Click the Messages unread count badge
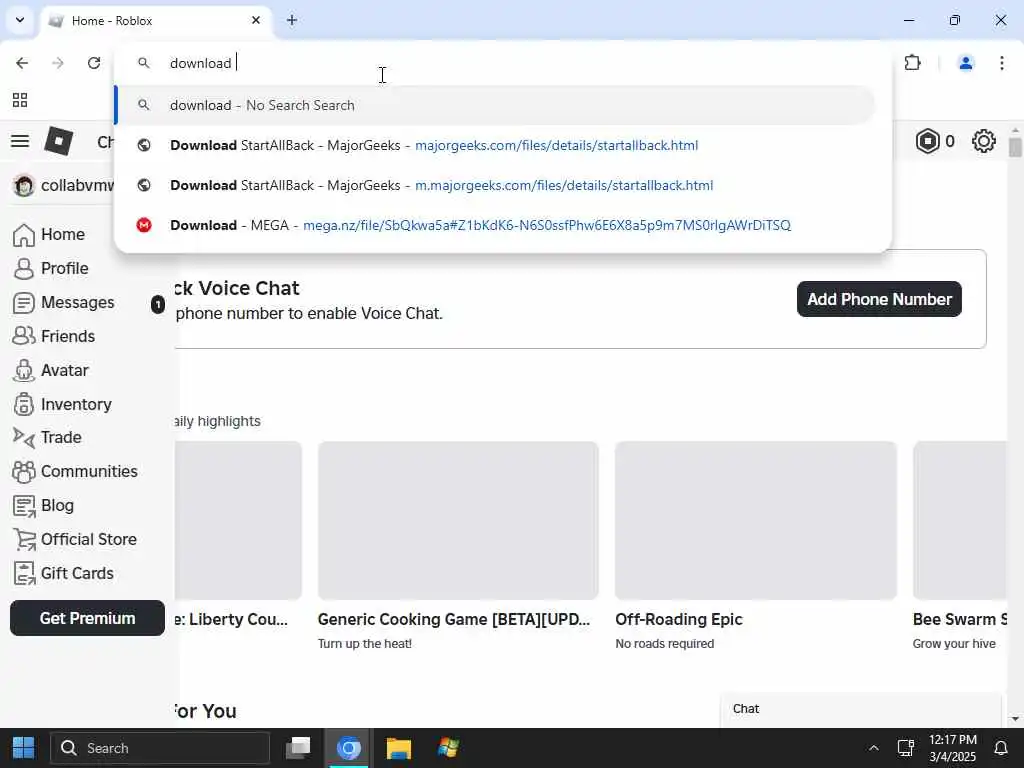Image resolution: width=1024 pixels, height=768 pixels. (x=158, y=304)
